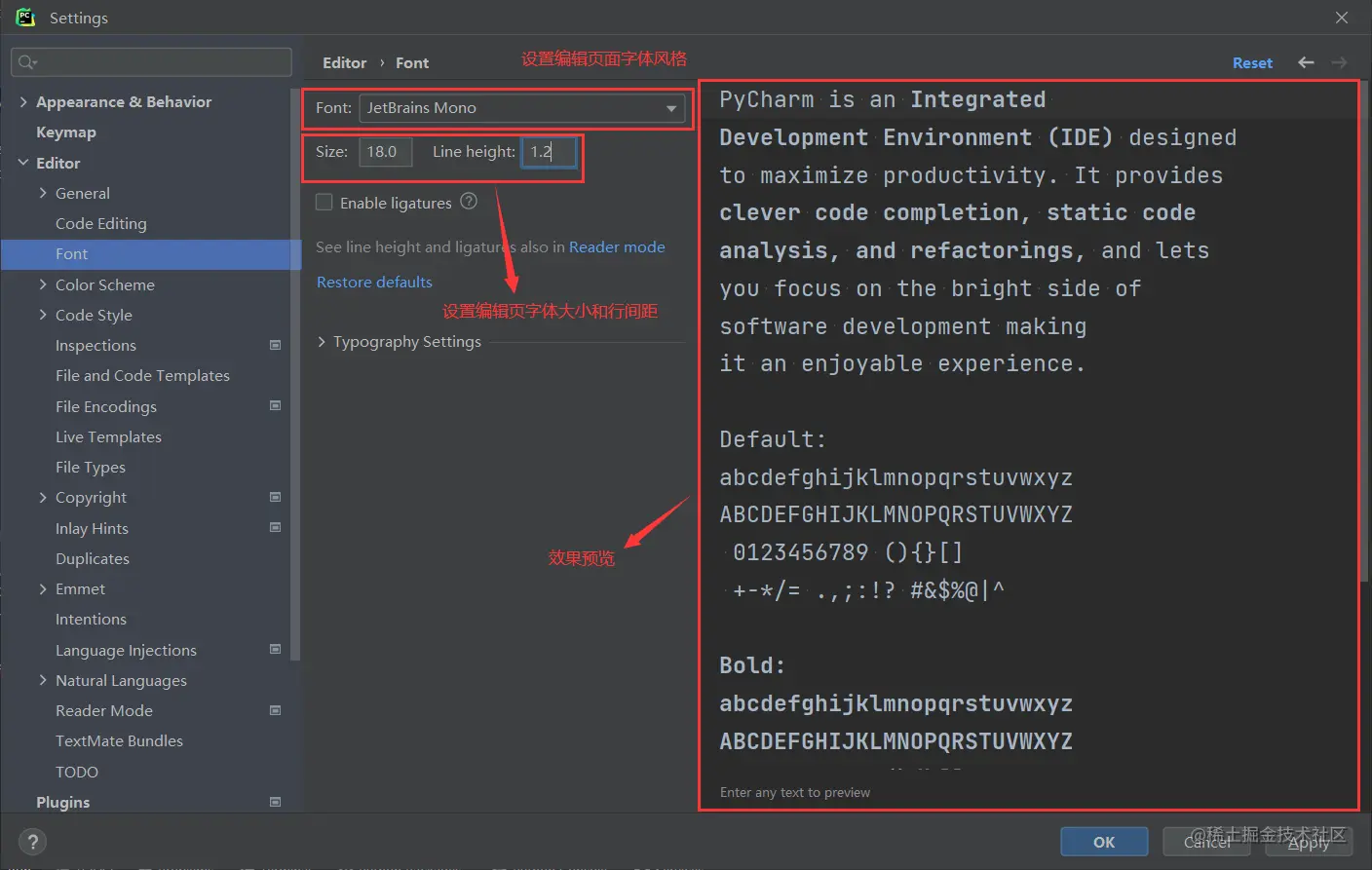Click the Inlay Hints tree item

pyautogui.click(x=92, y=528)
